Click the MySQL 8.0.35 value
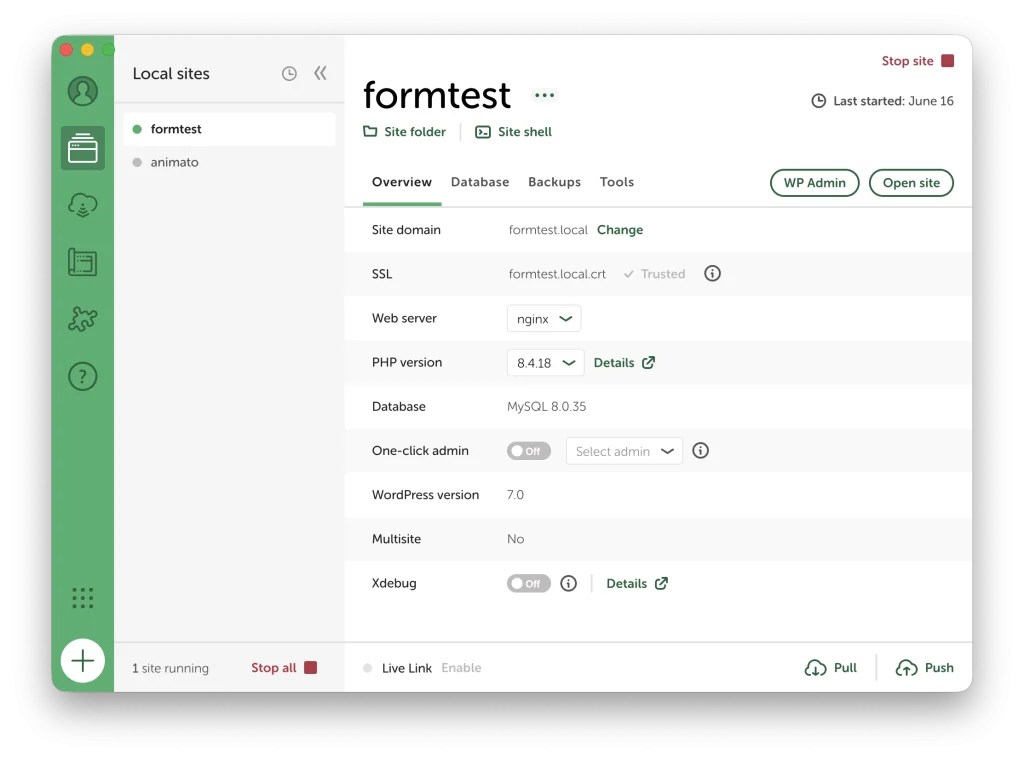This screenshot has width=1024, height=760. 547,407
